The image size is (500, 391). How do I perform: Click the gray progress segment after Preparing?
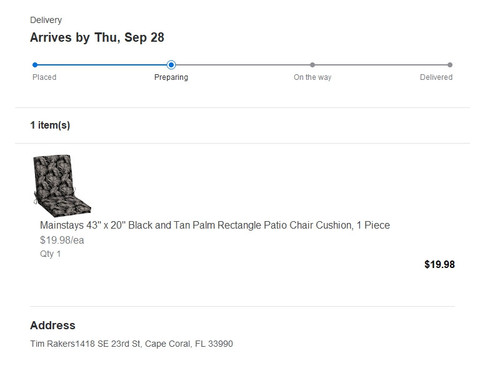coord(243,65)
